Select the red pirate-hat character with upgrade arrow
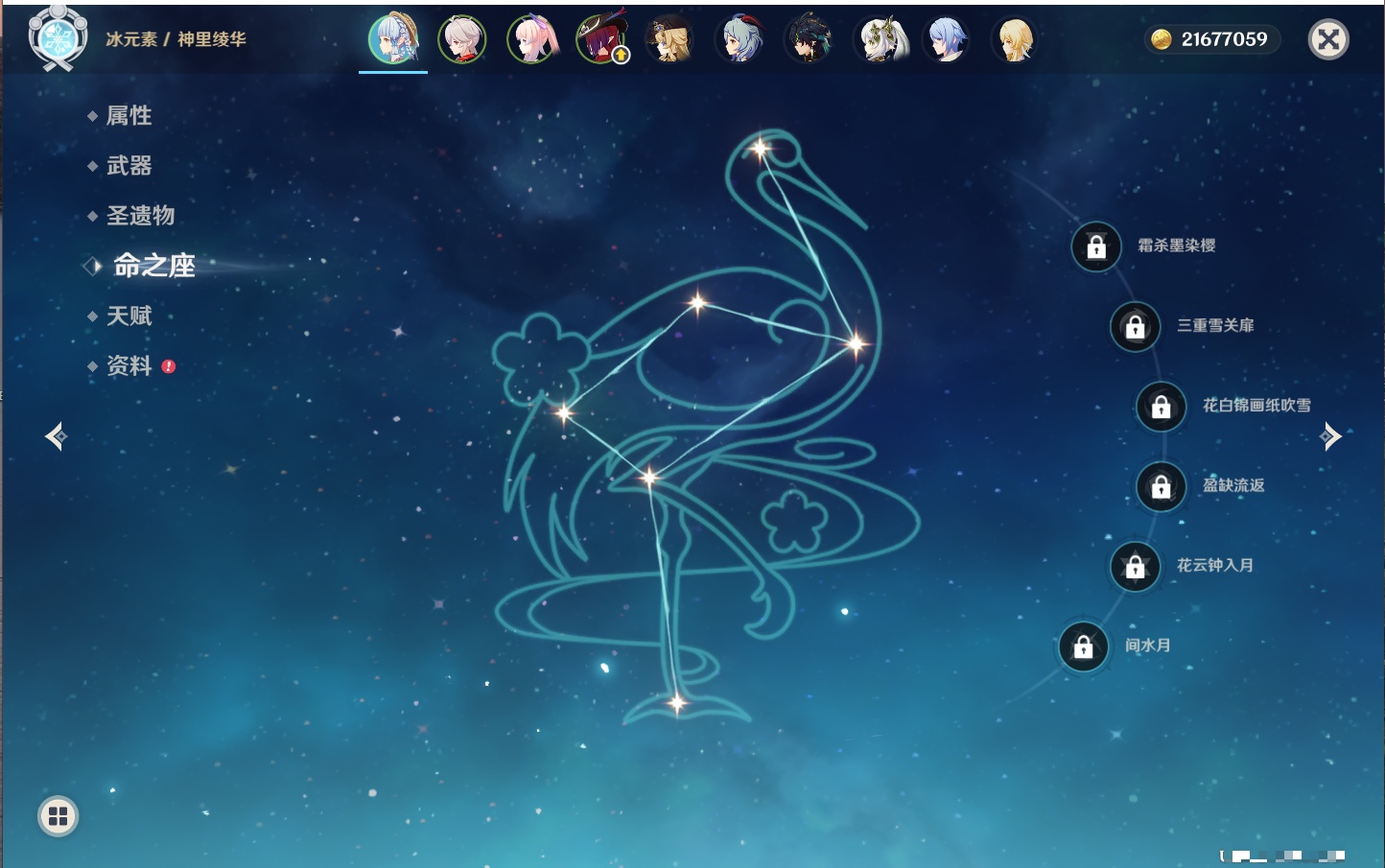The width and height of the screenshot is (1385, 868). coord(601,40)
